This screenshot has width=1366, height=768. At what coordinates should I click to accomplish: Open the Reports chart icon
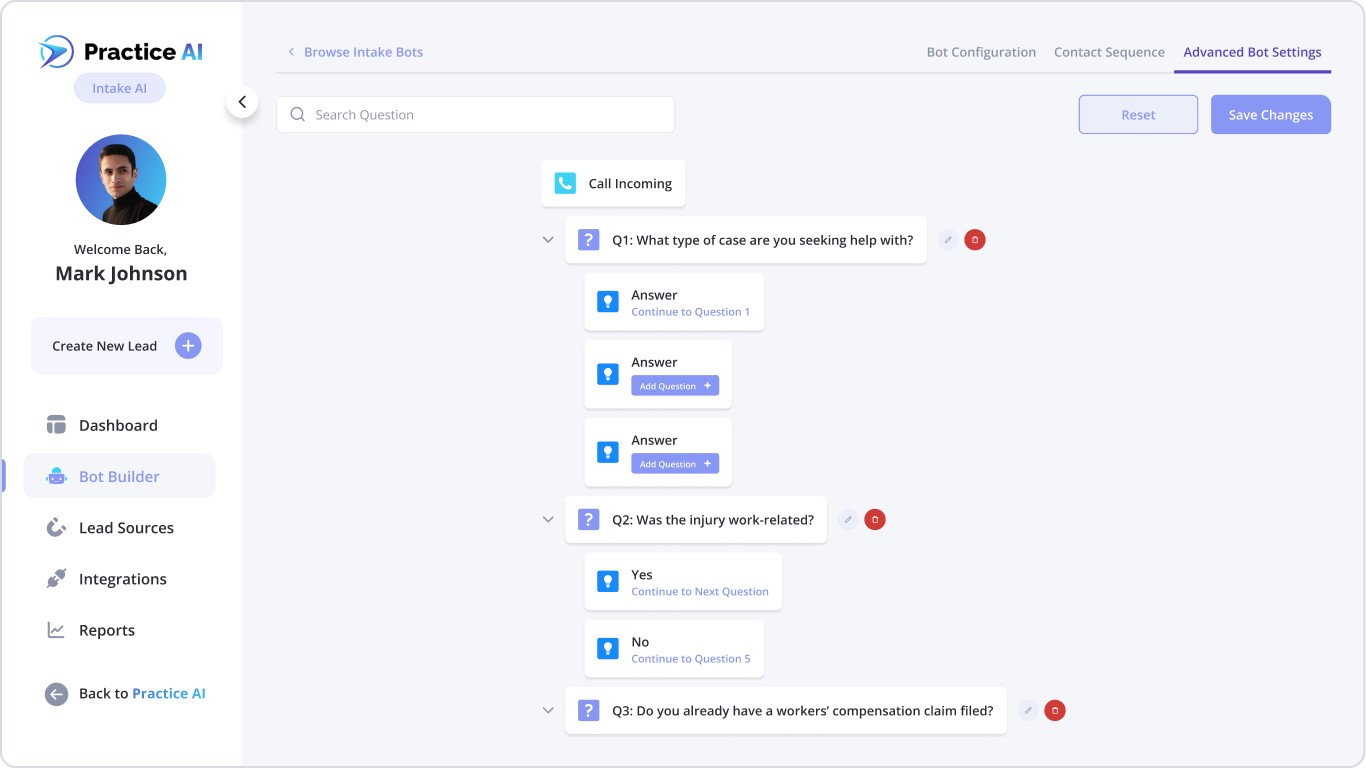pos(56,630)
